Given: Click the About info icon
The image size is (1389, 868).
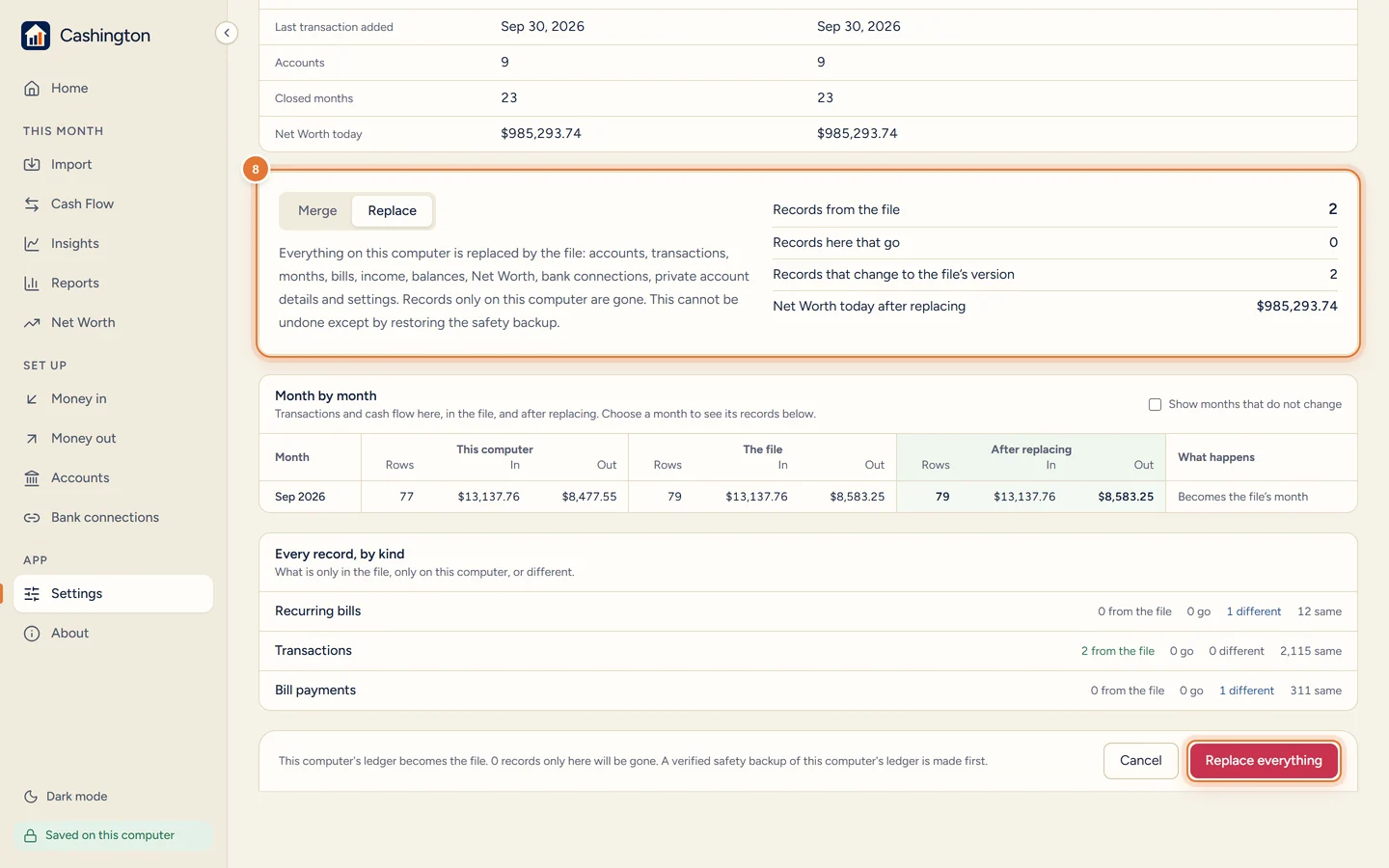Looking at the screenshot, I should (x=32, y=634).
